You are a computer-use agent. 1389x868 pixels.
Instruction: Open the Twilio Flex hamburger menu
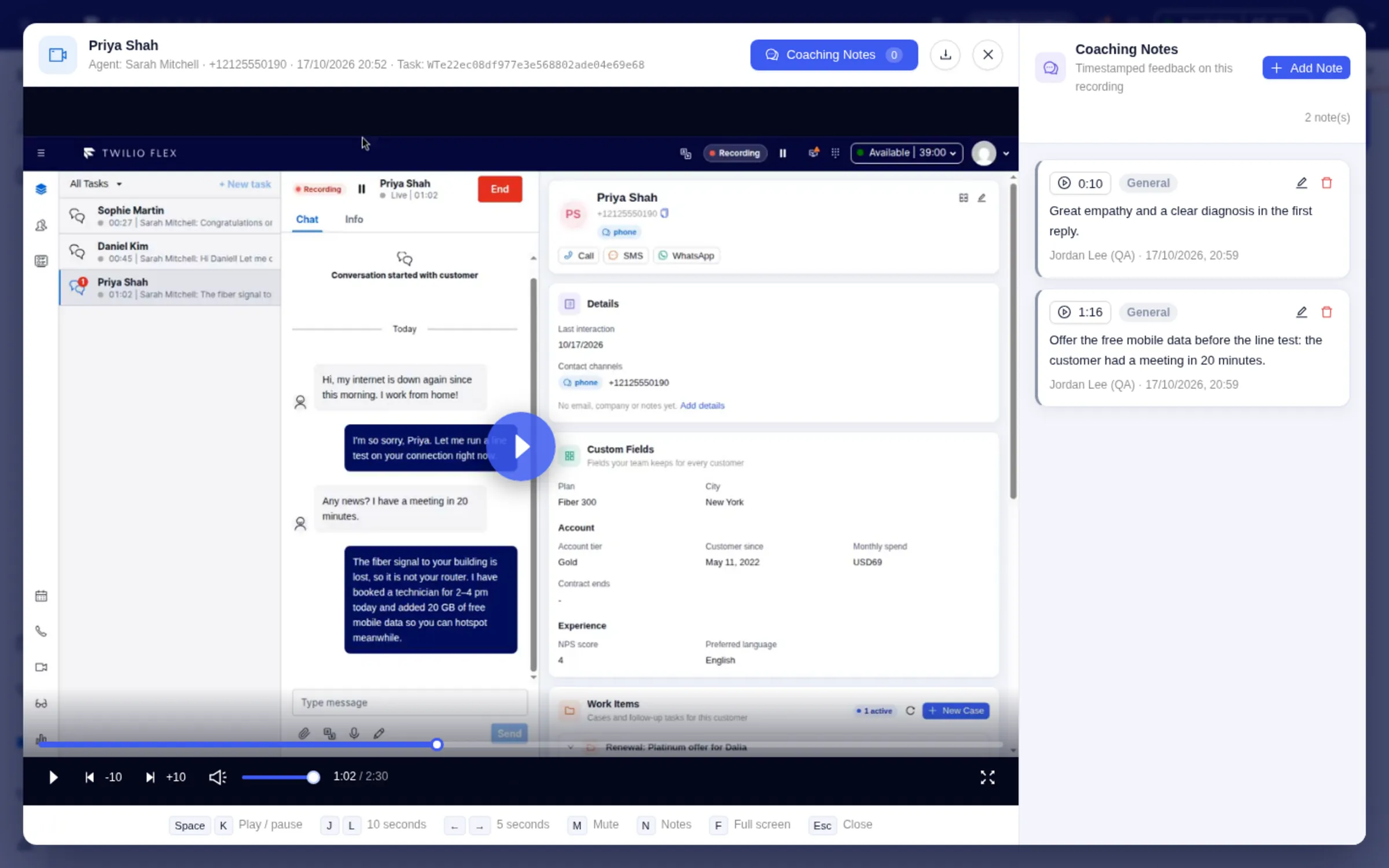click(x=41, y=153)
